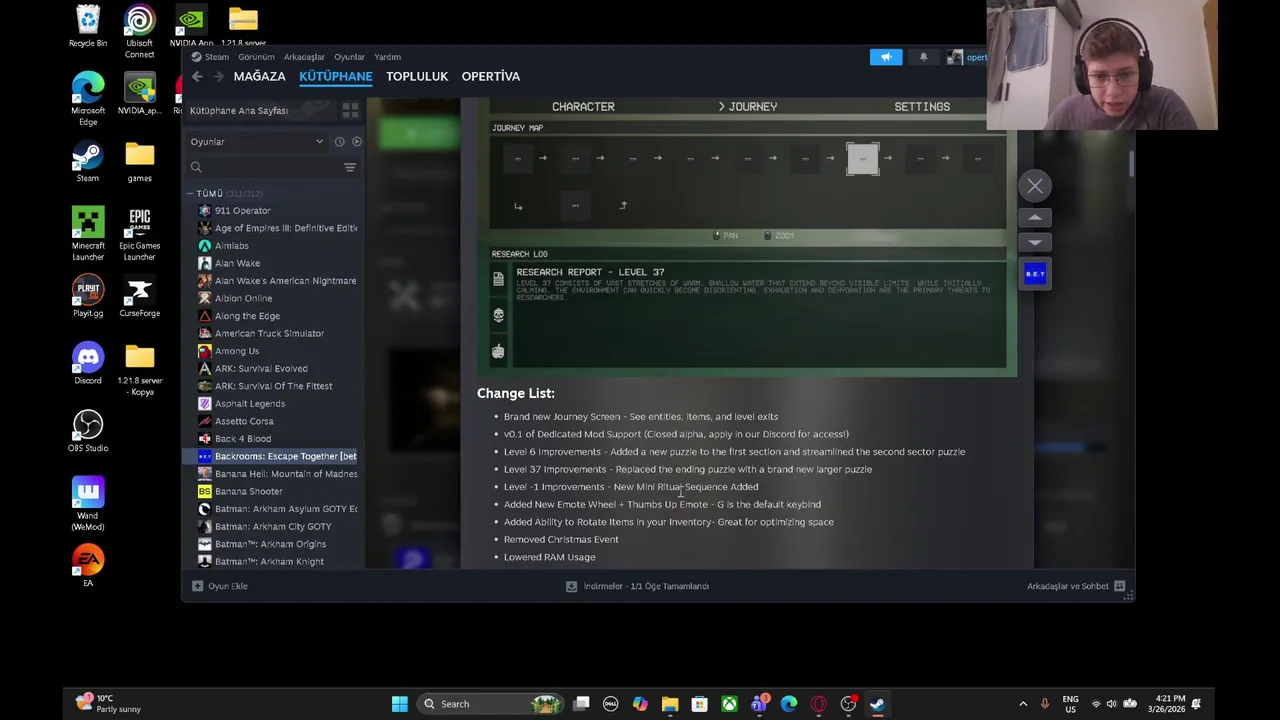Select Age of Empires III: Definitive Edition
Image resolution: width=1280 pixels, height=720 pixels.
(x=285, y=228)
